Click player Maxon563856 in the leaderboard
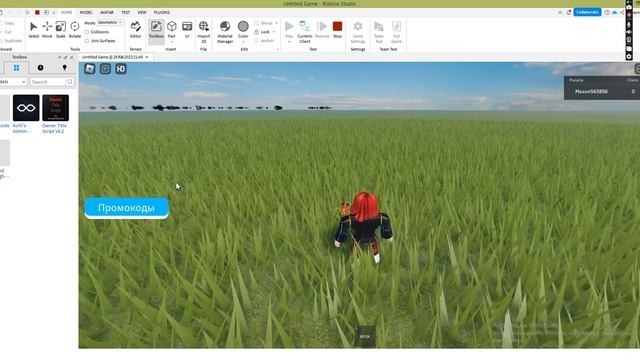 tap(591, 91)
